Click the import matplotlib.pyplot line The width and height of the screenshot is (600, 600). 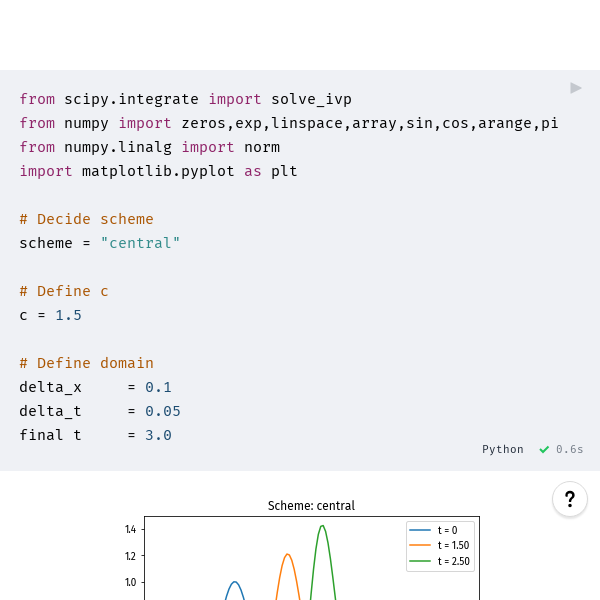point(158,171)
